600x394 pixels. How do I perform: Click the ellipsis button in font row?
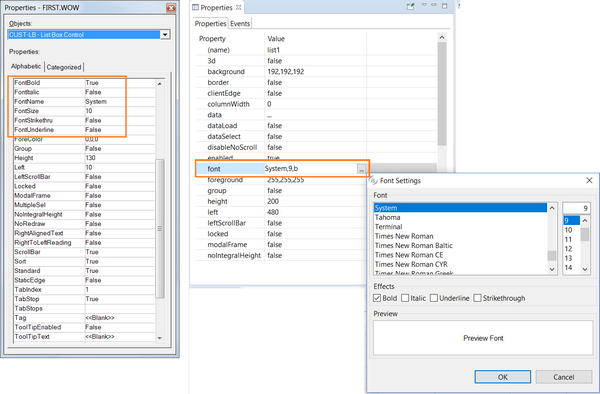tap(361, 169)
